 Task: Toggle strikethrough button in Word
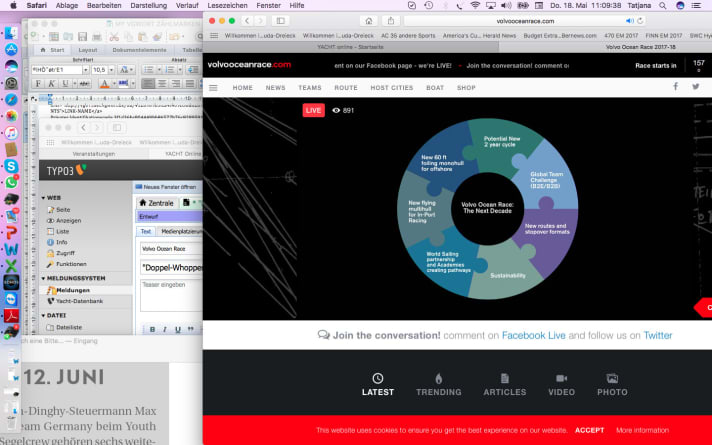pyautogui.click(x=84, y=84)
